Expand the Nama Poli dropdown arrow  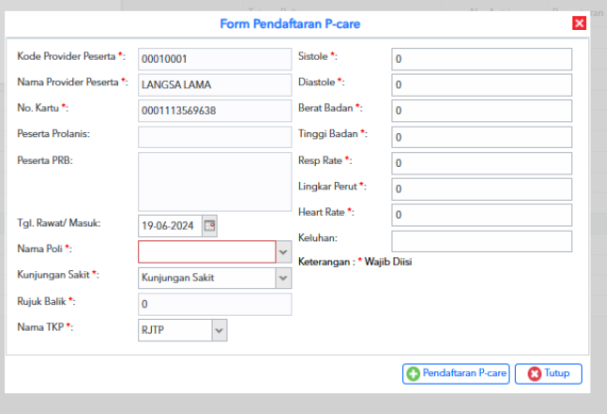coord(284,252)
